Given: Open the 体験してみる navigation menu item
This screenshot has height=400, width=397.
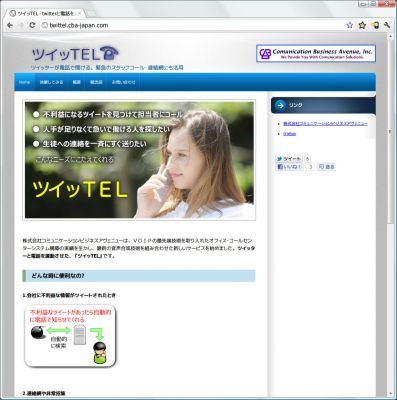Looking at the screenshot, I should pyautogui.click(x=51, y=82).
